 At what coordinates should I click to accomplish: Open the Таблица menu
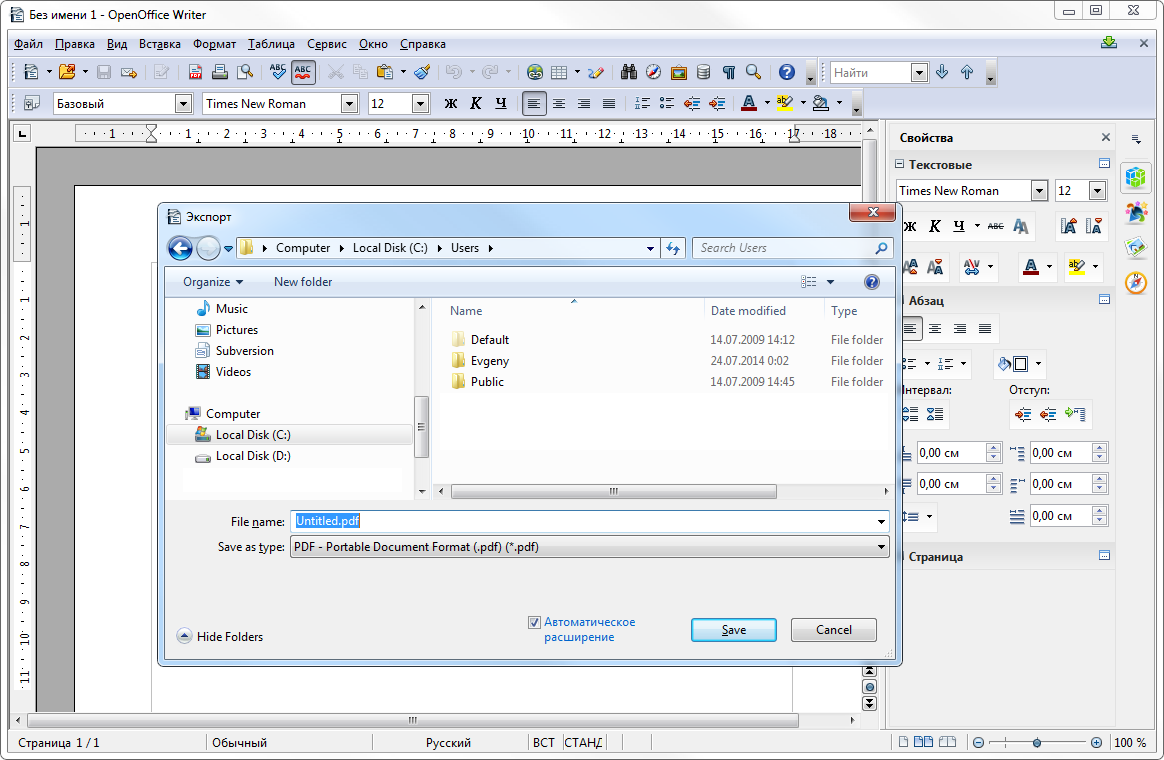tap(271, 44)
